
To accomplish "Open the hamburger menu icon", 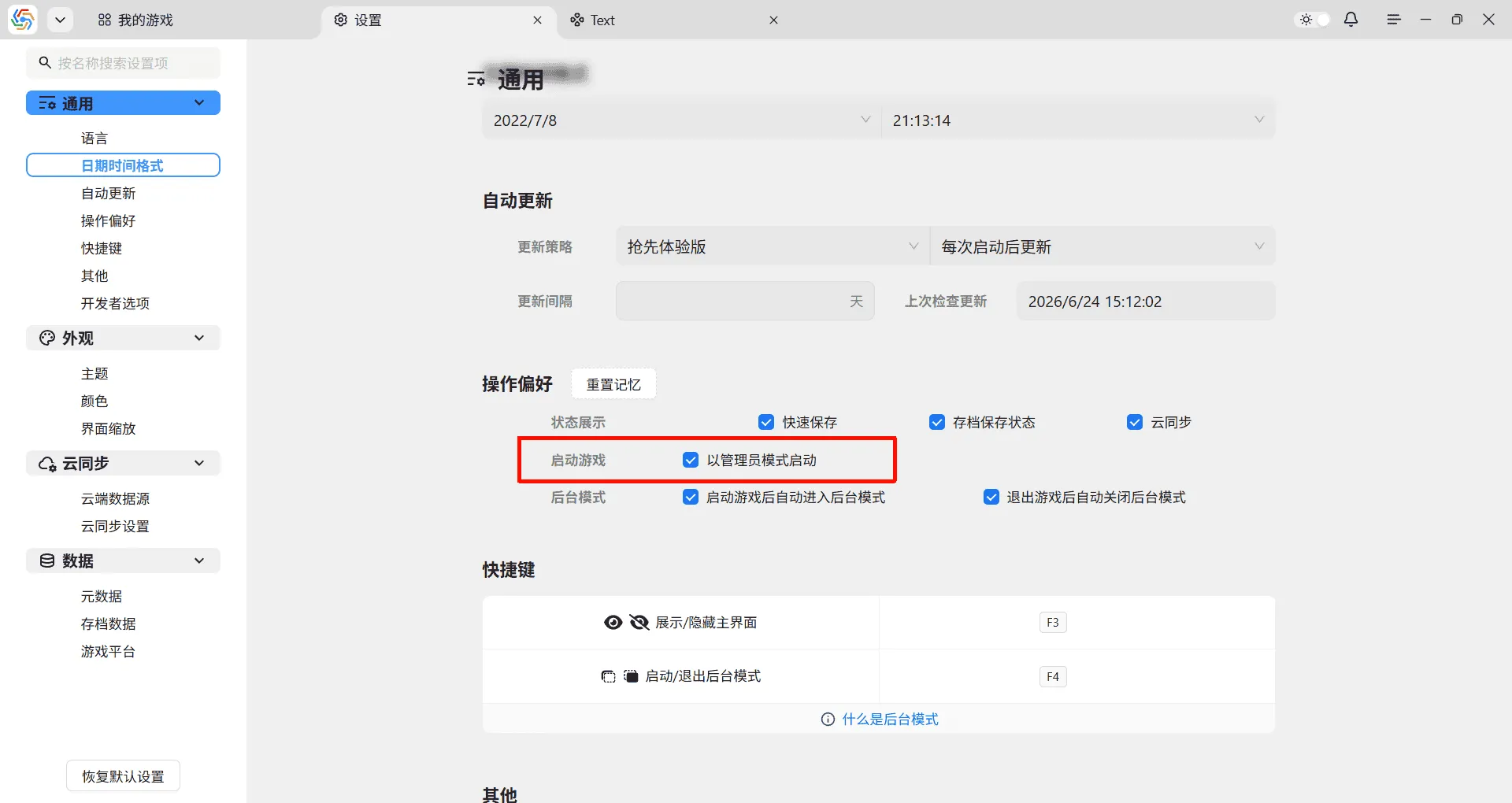I will point(1394,20).
